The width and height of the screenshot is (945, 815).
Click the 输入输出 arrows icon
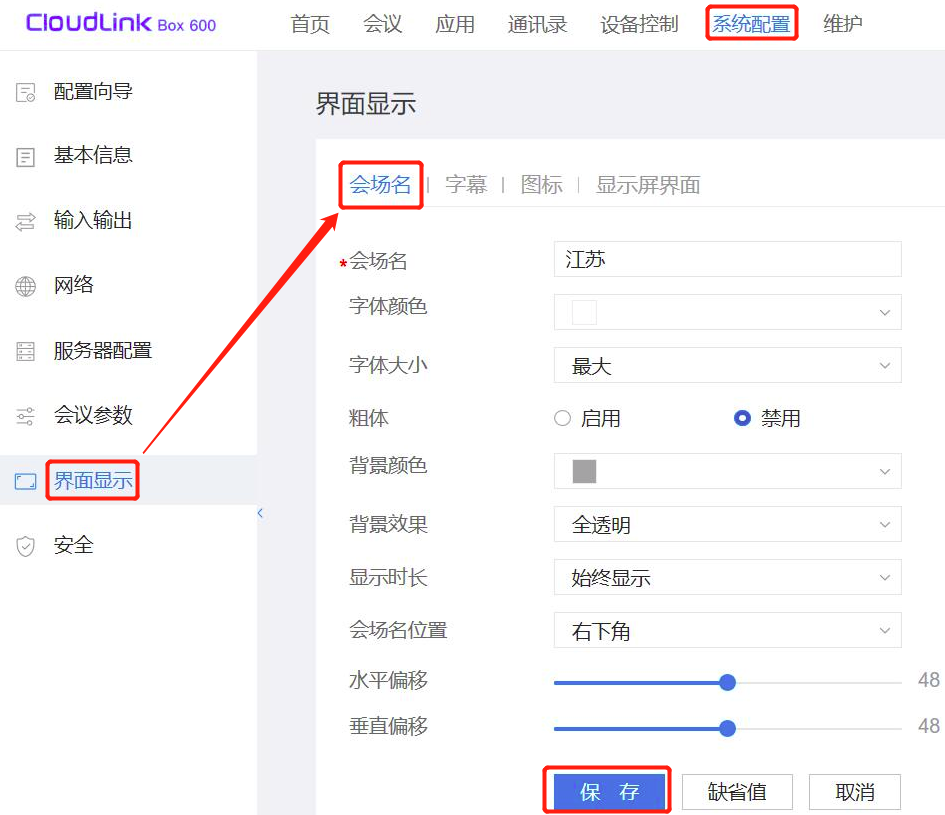coord(25,222)
